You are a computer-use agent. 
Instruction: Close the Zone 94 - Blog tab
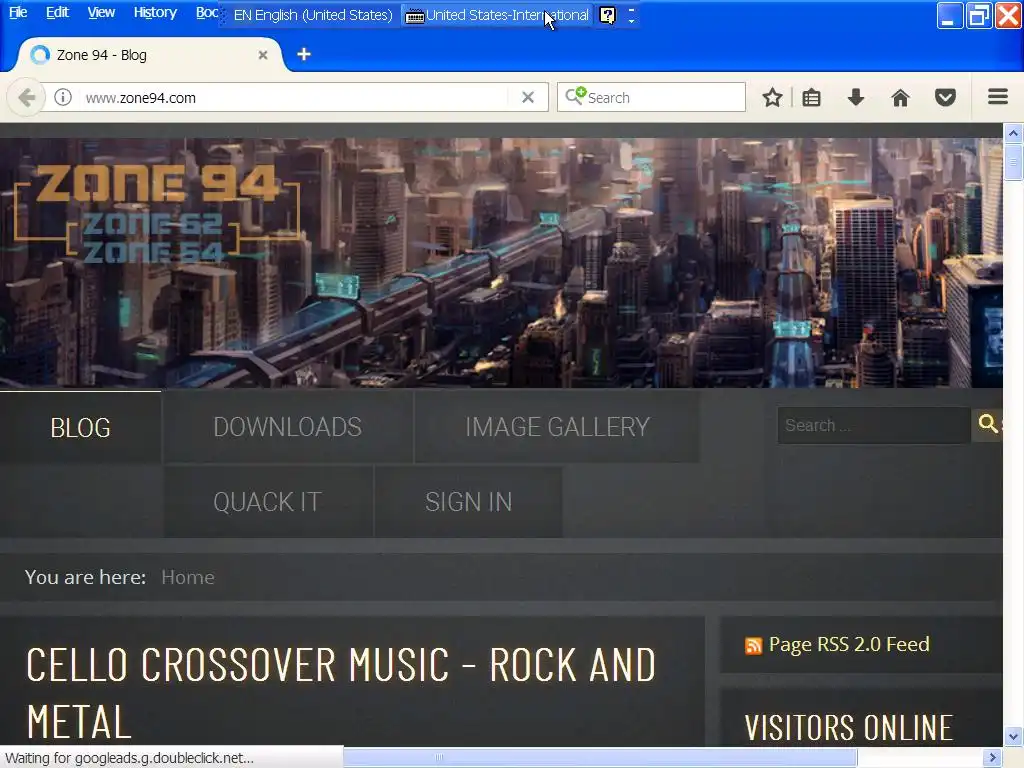[263, 55]
